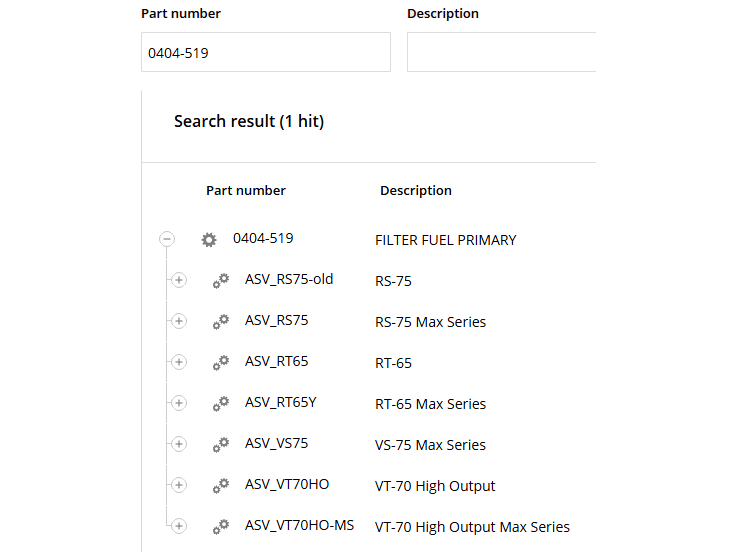
Task: Collapse the 0404-519 tree node
Action: (x=167, y=239)
